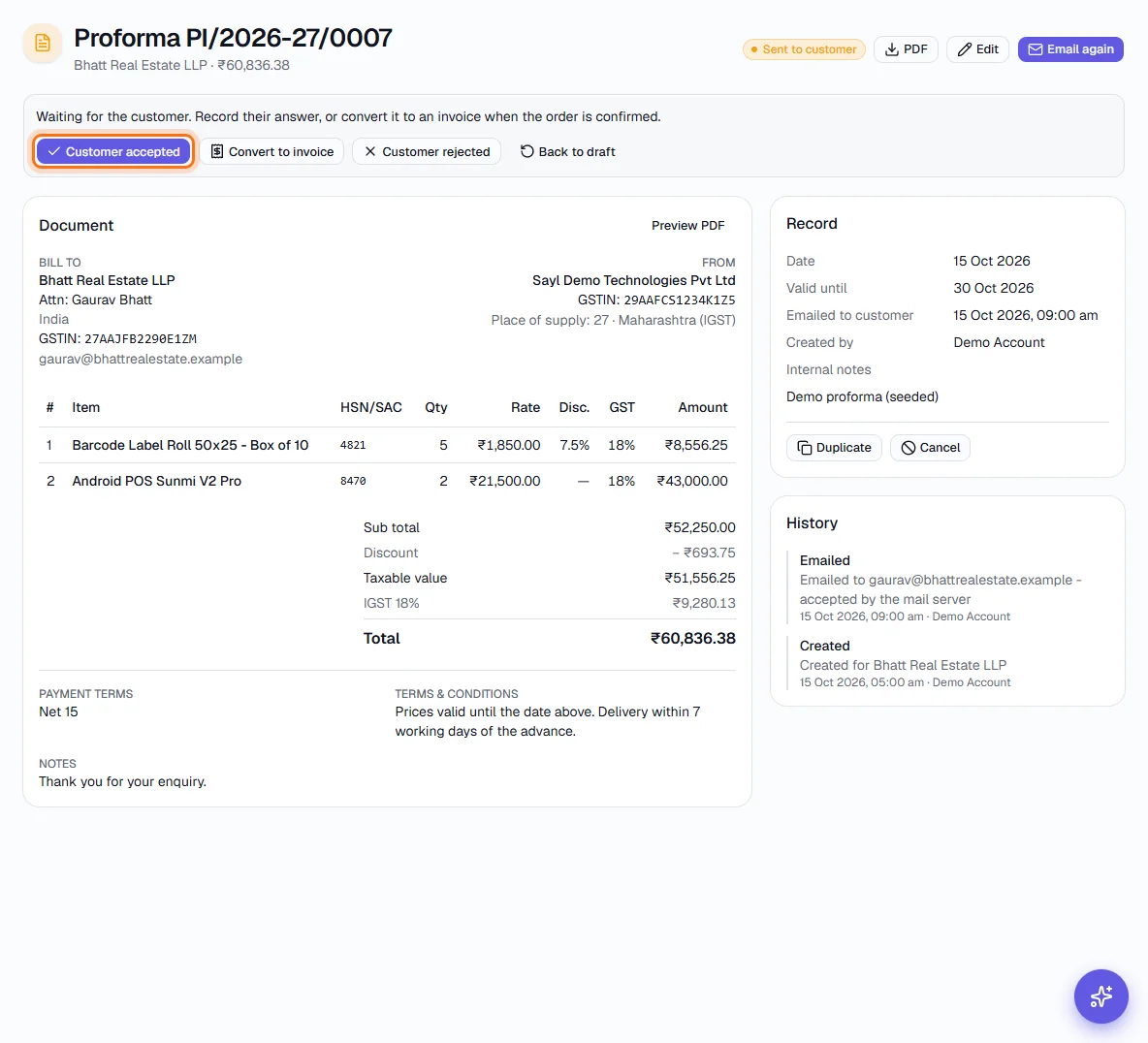
Task: Click amount ₹43,000.00
Action: coord(692,481)
